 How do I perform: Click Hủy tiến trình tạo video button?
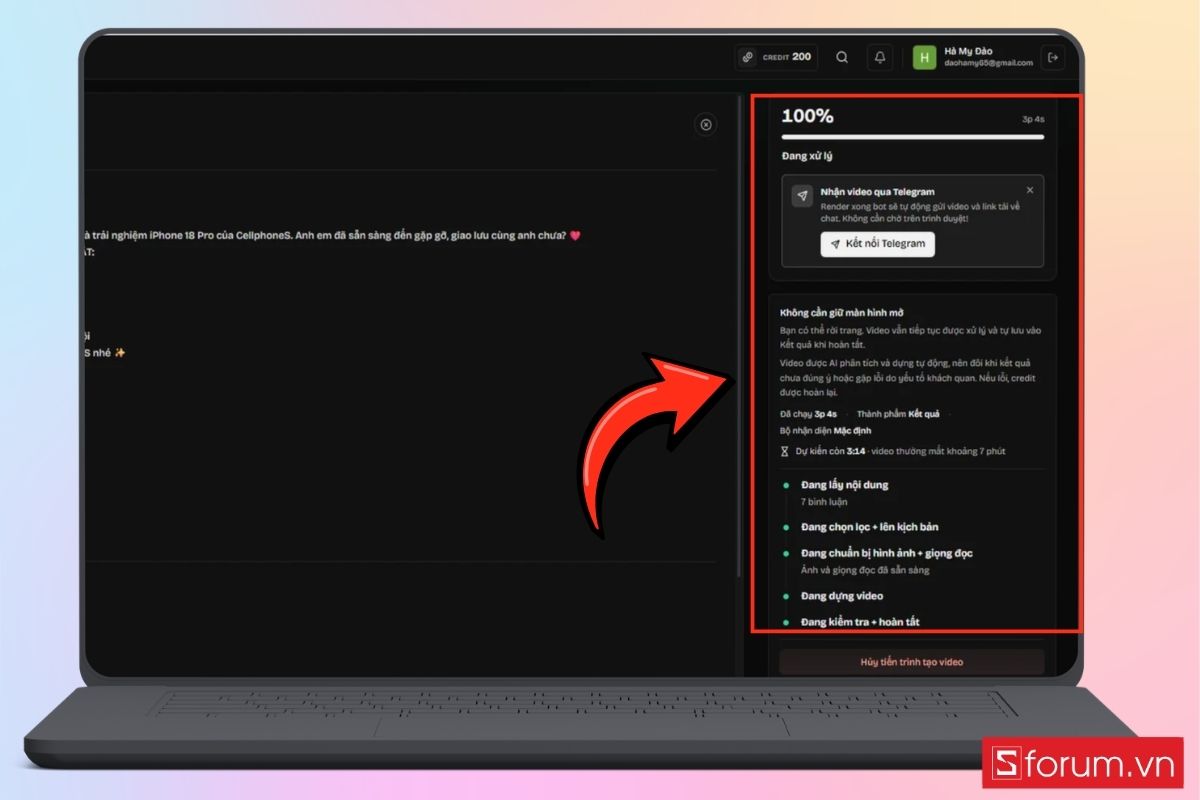point(911,662)
